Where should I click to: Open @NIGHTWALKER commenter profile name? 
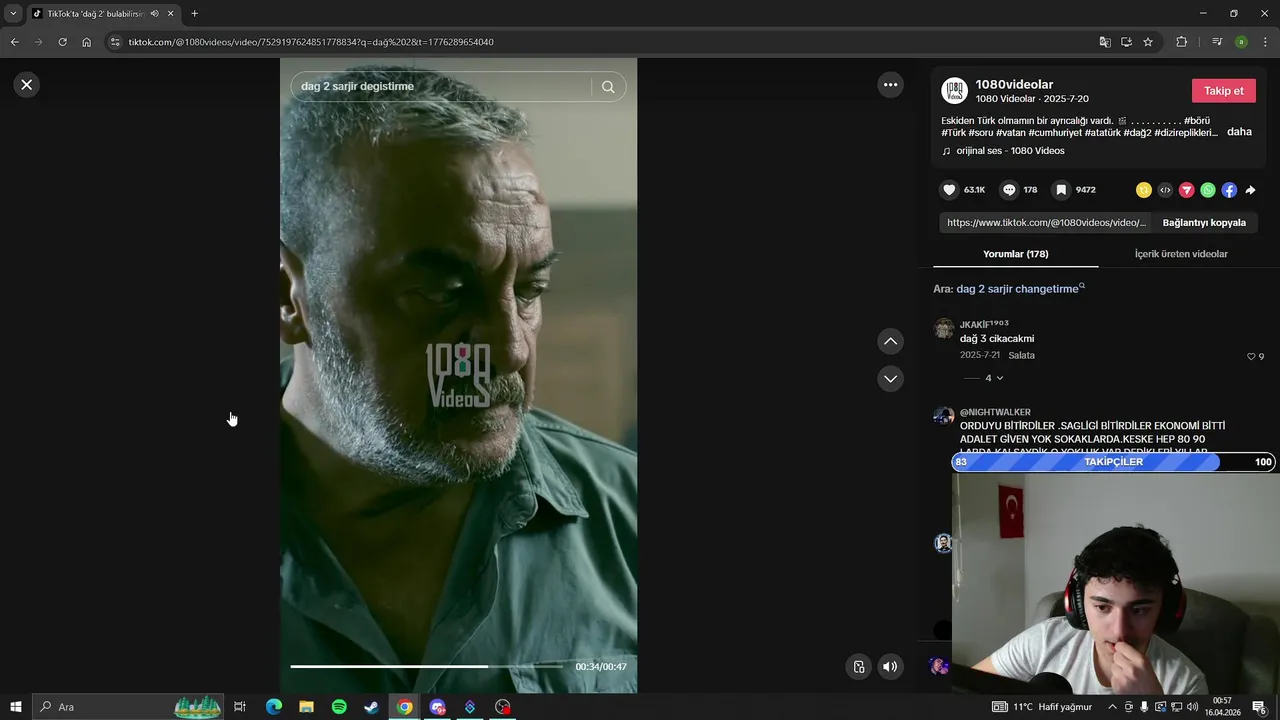click(x=995, y=412)
